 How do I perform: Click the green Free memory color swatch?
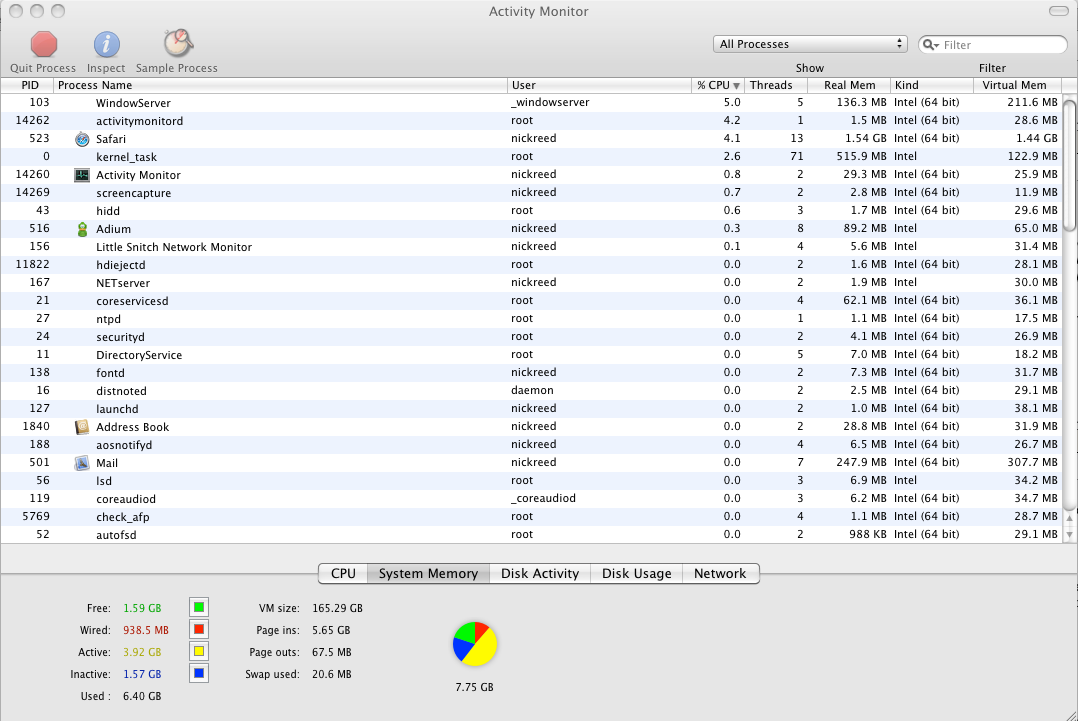click(x=199, y=608)
